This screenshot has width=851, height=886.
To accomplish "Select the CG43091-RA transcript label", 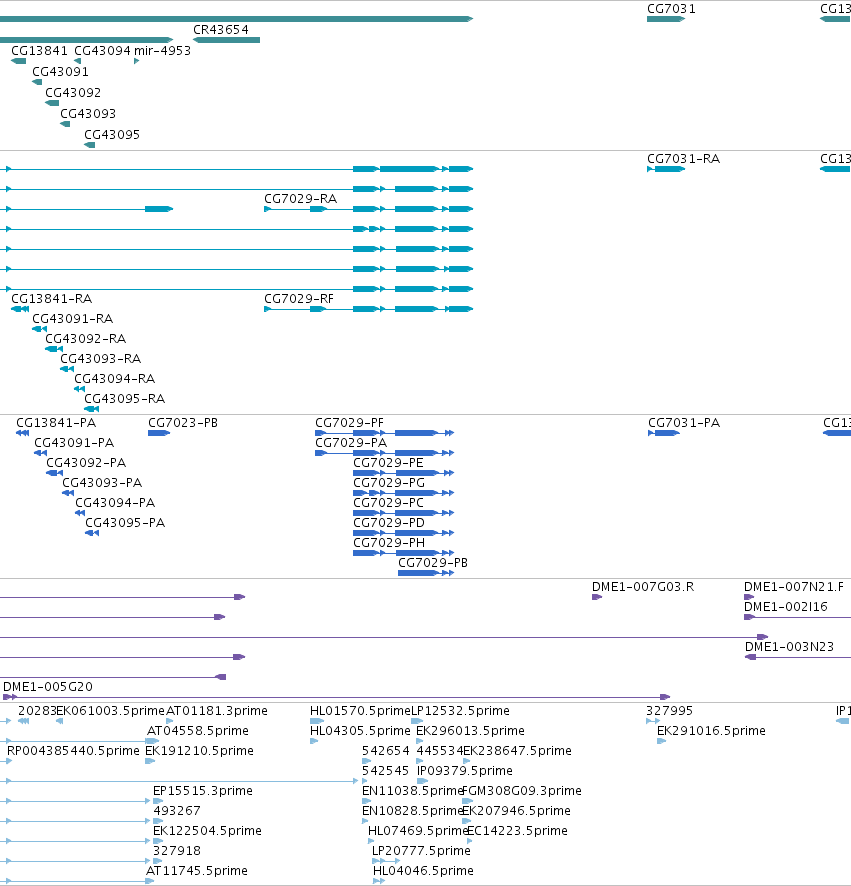I will 72,319.
